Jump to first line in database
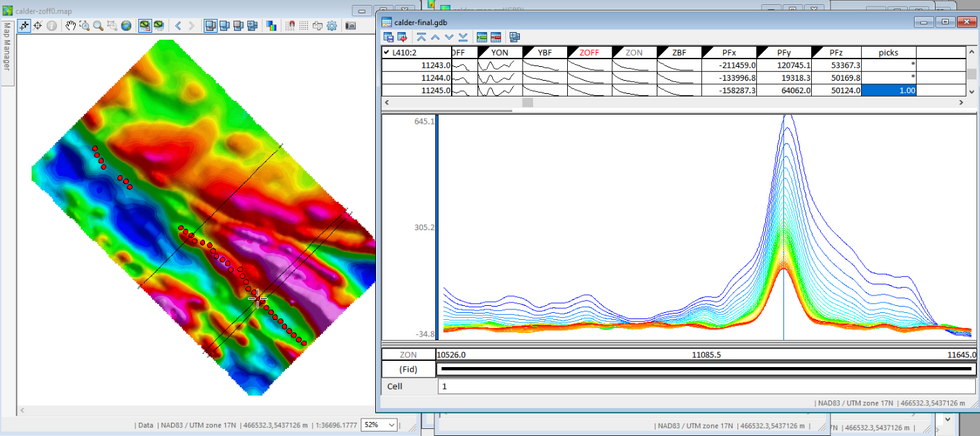 pos(423,37)
